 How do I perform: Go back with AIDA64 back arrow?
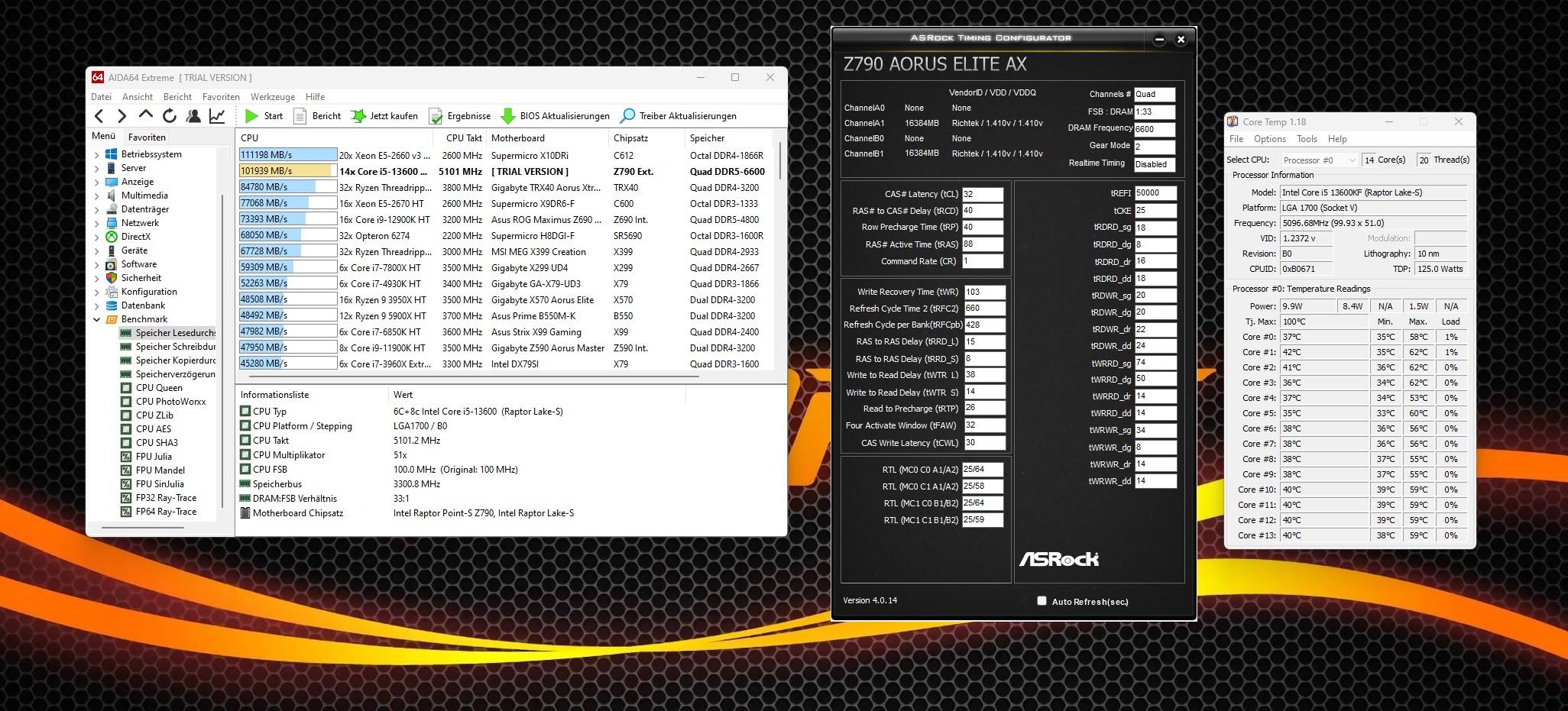point(99,116)
